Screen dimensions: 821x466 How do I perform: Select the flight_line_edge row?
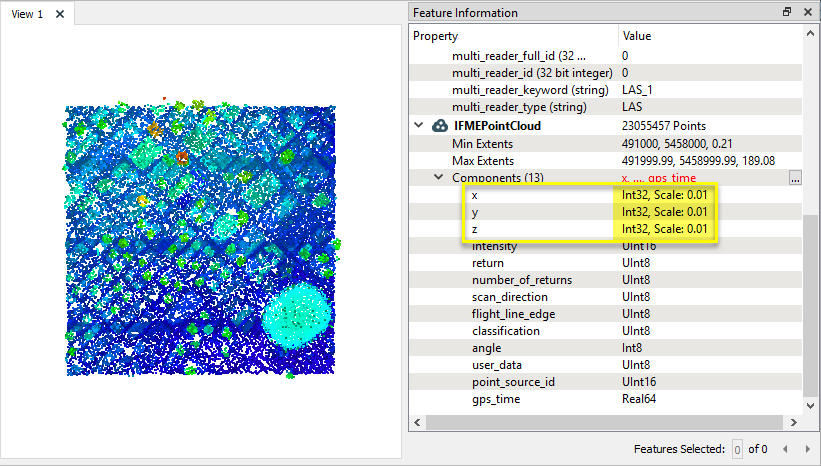[605, 314]
